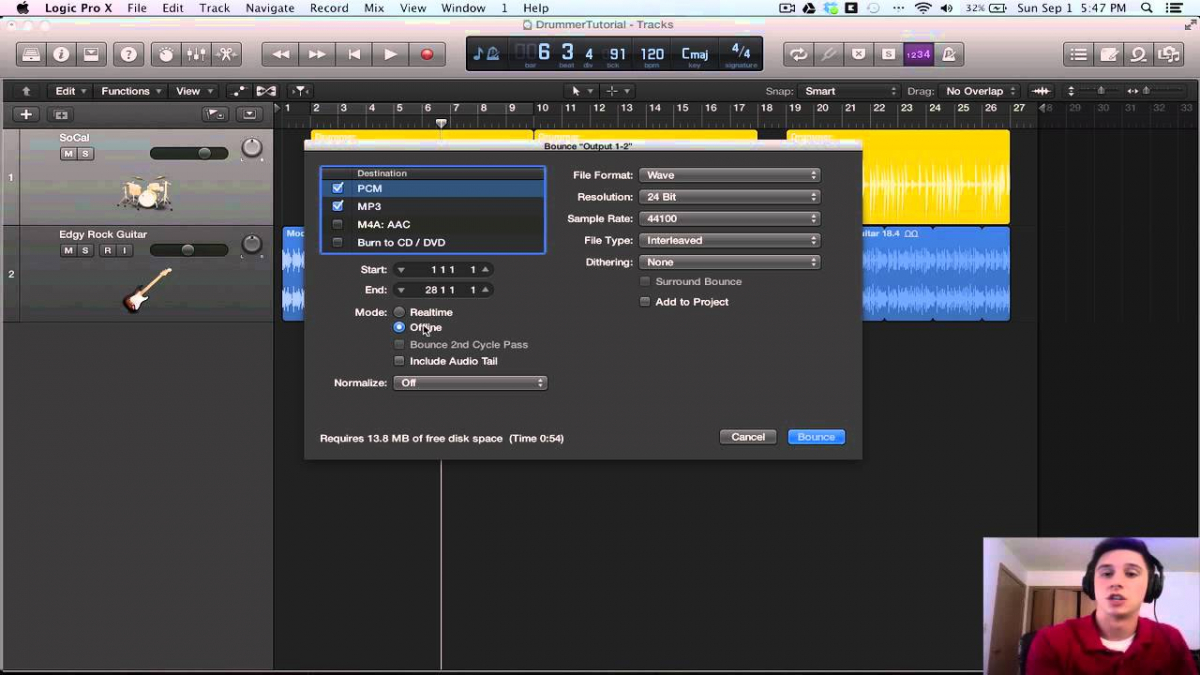
Task: Open the Mix menu
Action: 374,8
